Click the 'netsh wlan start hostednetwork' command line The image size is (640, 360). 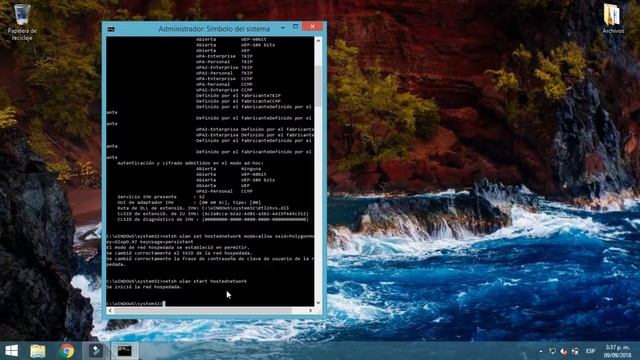[x=176, y=281]
